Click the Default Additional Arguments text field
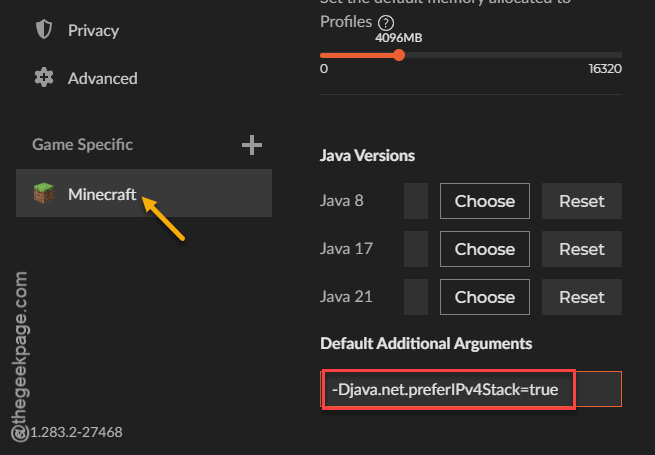Viewport: 655px width, 455px height. 471,389
